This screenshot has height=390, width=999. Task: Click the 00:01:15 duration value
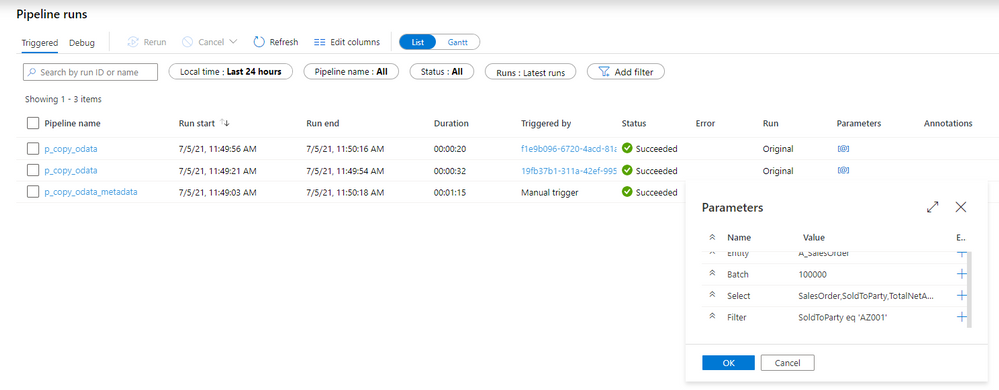449,192
